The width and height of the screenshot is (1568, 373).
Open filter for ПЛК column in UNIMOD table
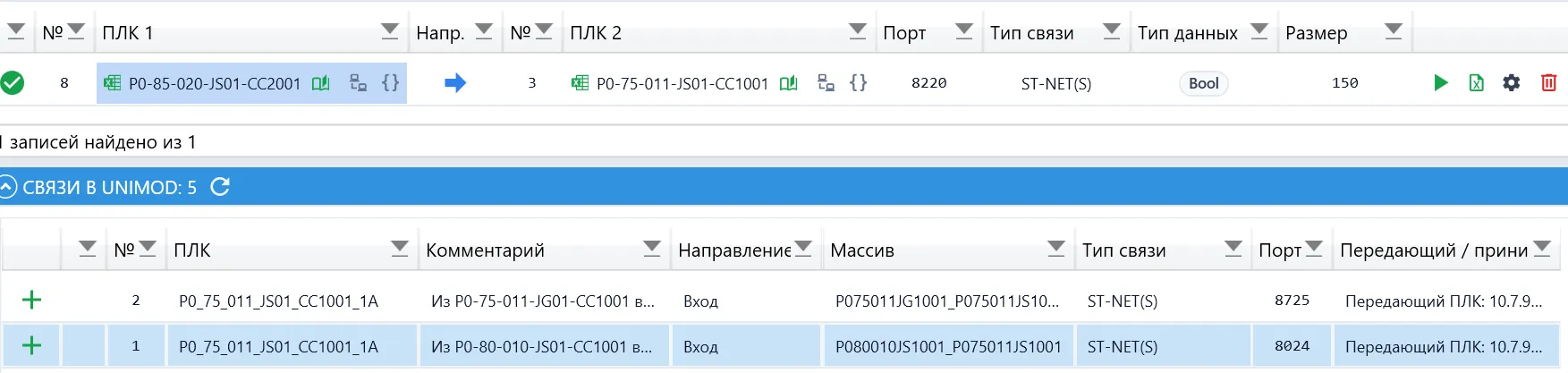[x=400, y=250]
